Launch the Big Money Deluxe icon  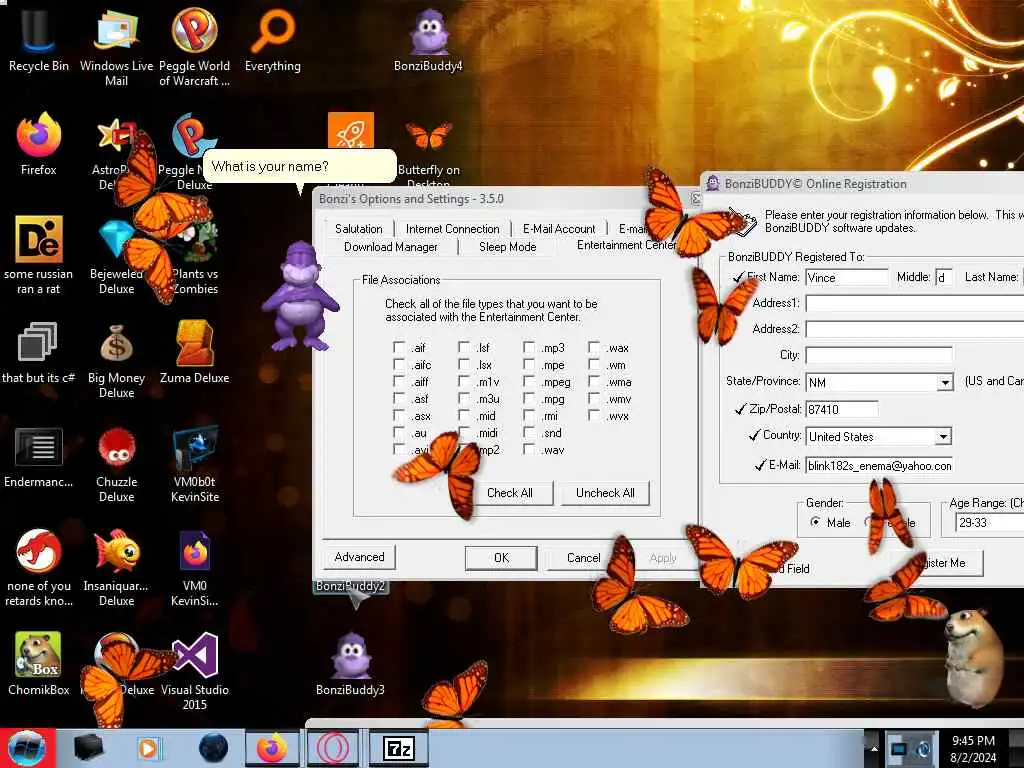click(116, 359)
